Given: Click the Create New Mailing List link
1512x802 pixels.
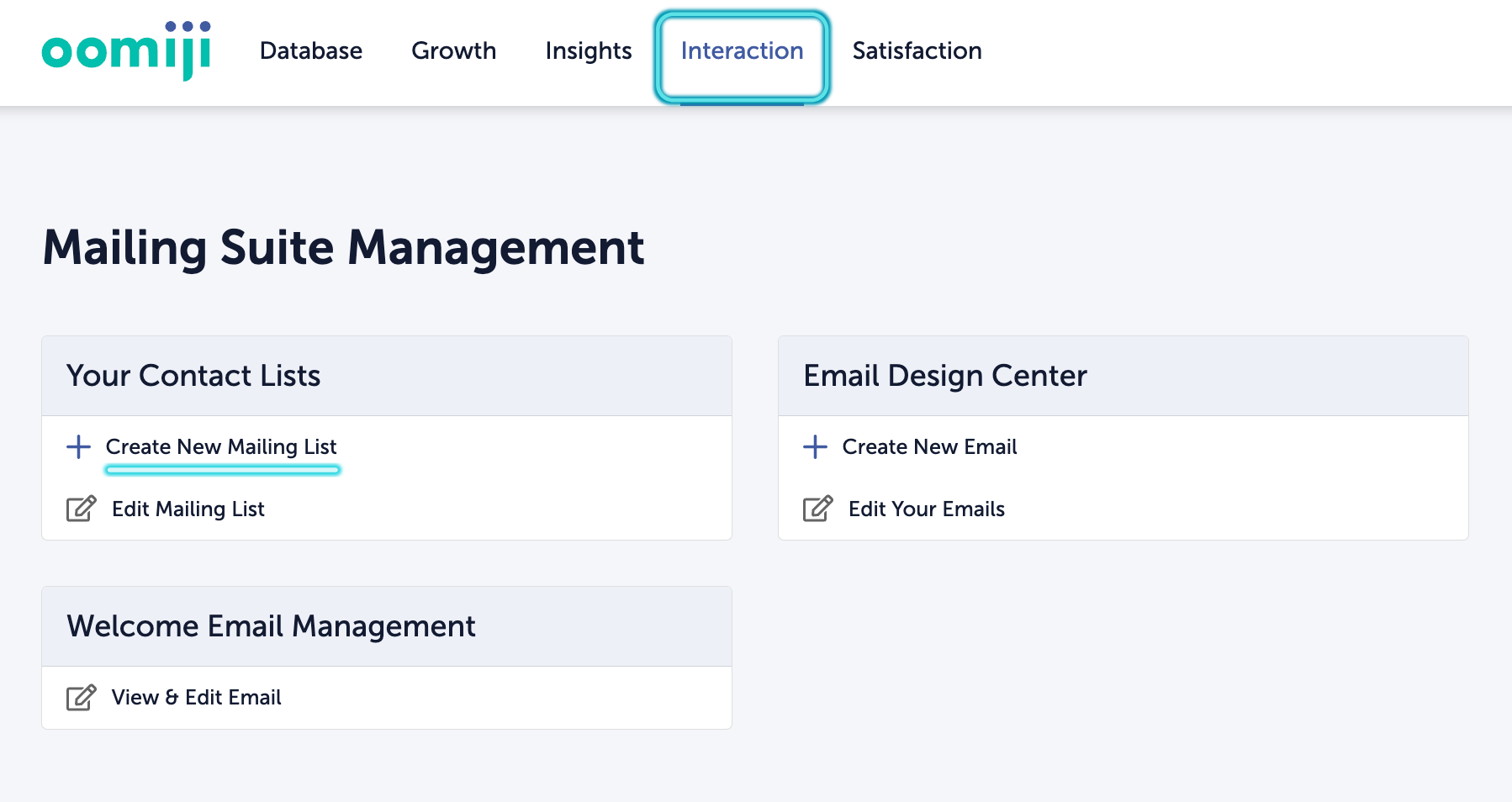Looking at the screenshot, I should 221,446.
